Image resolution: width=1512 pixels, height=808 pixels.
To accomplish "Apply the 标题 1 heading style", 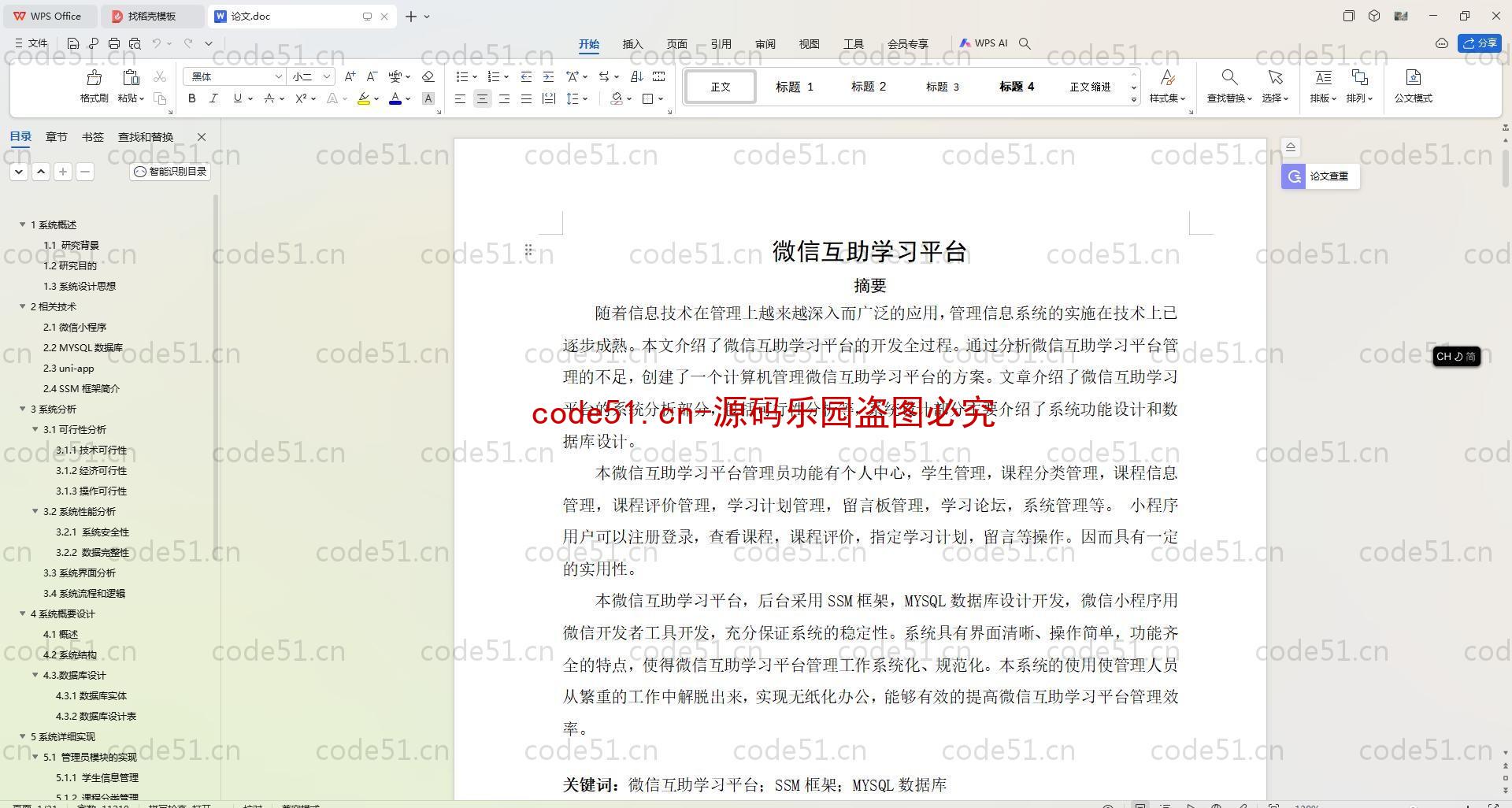I will pos(795,87).
